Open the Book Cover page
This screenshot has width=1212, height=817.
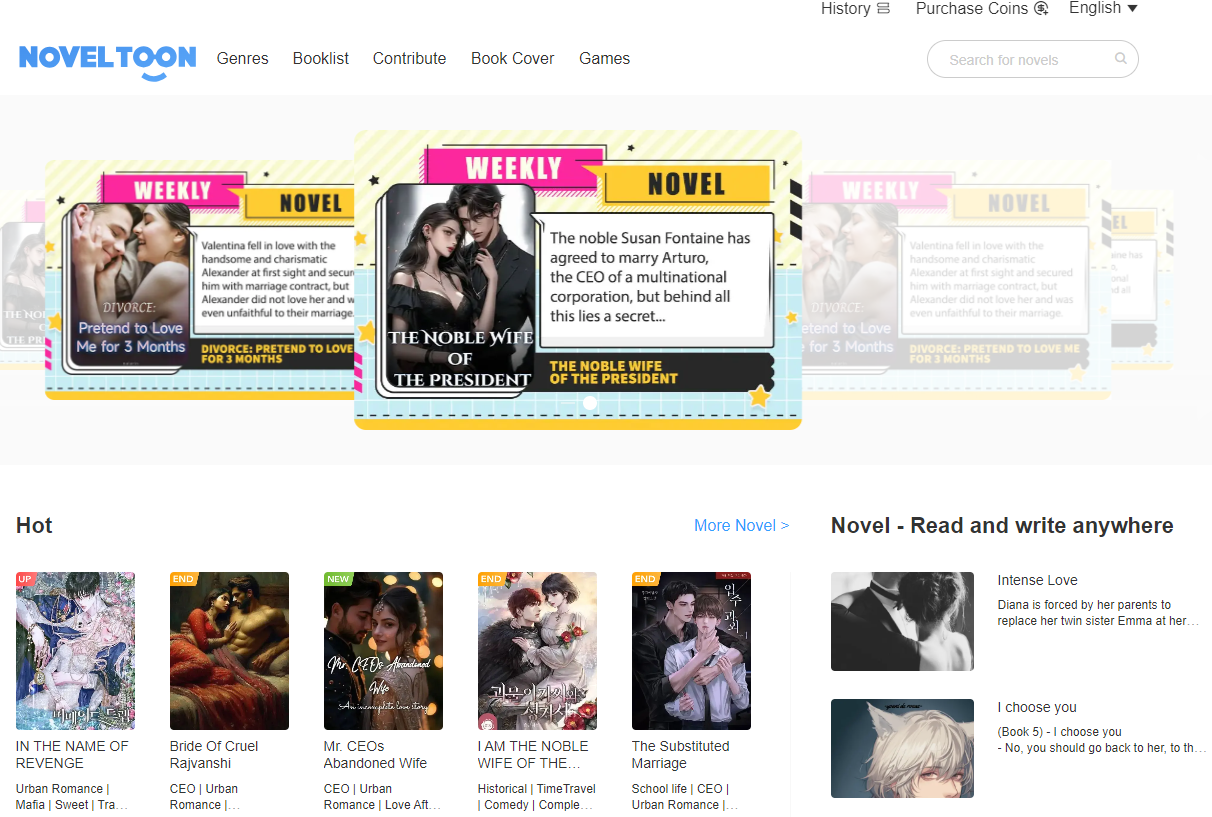coord(513,59)
